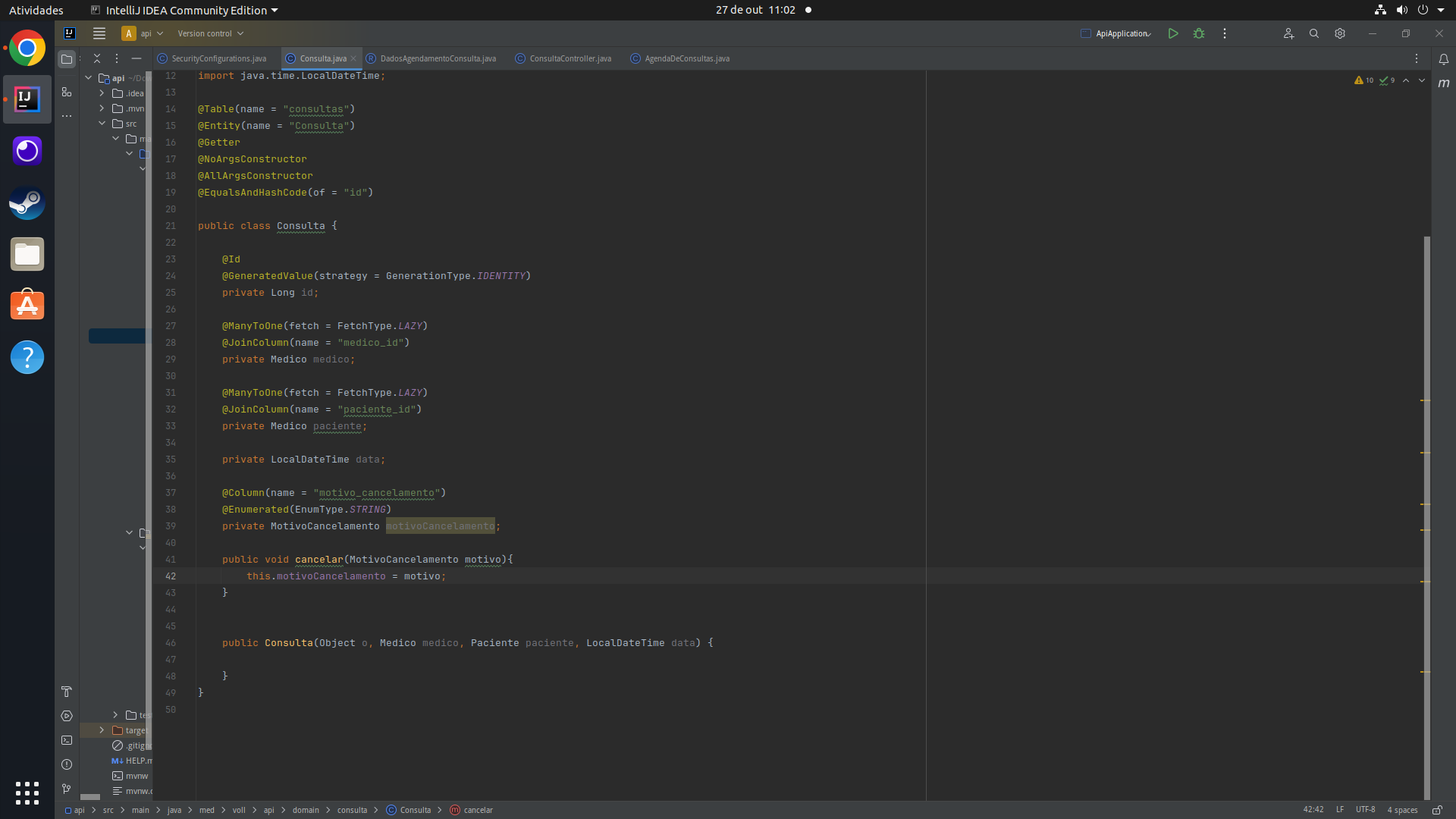
Task: Open Steam from the dock
Action: [27, 203]
